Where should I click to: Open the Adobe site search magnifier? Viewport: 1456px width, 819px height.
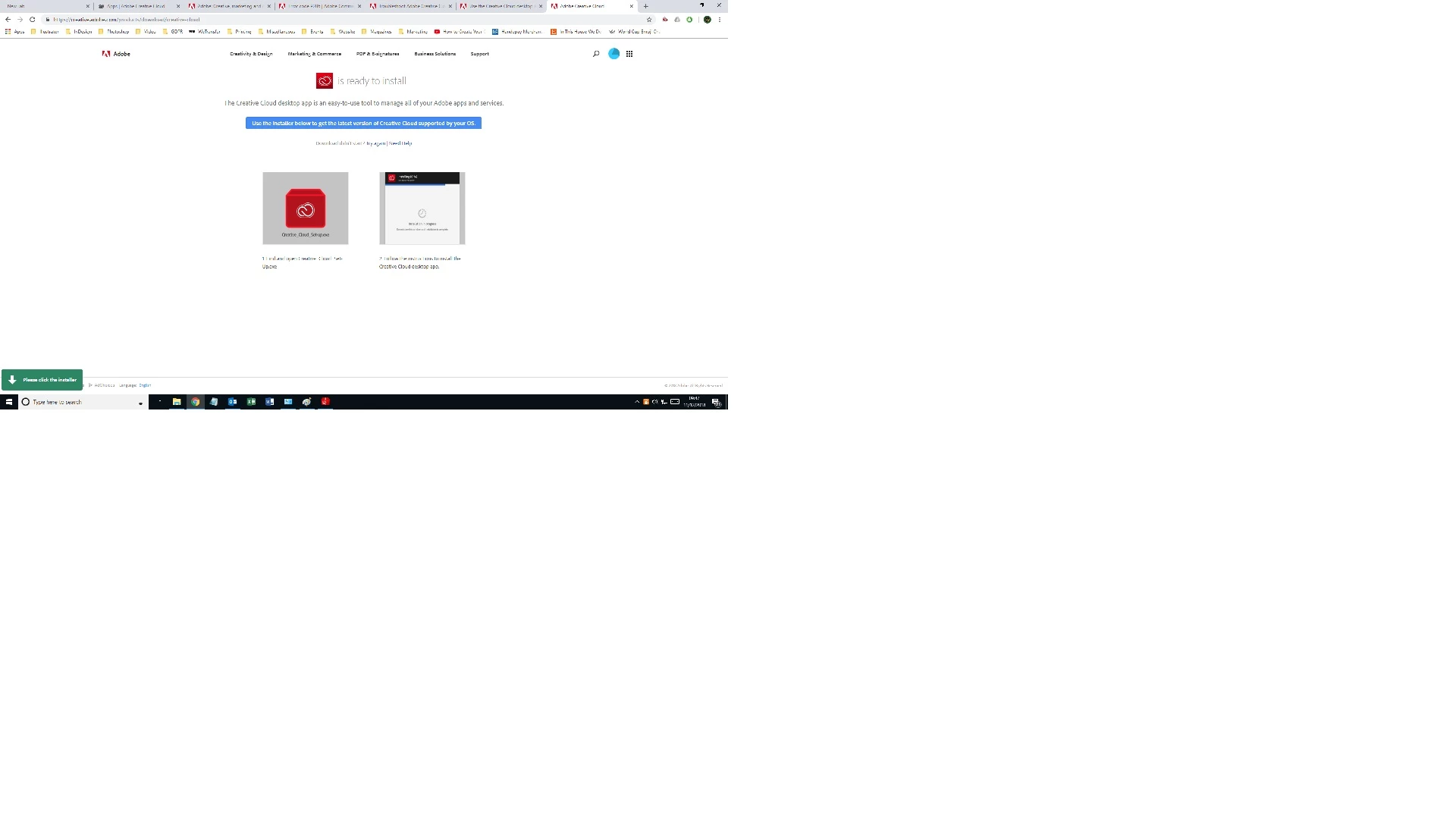coord(596,54)
